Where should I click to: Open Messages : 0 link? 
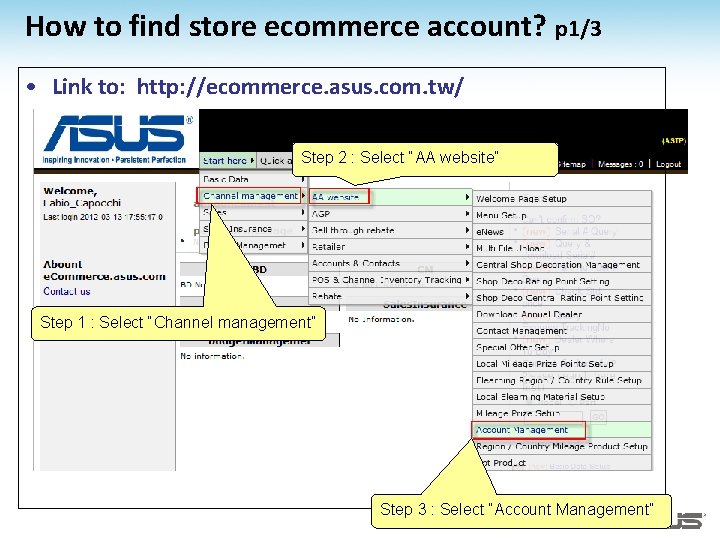point(620,164)
